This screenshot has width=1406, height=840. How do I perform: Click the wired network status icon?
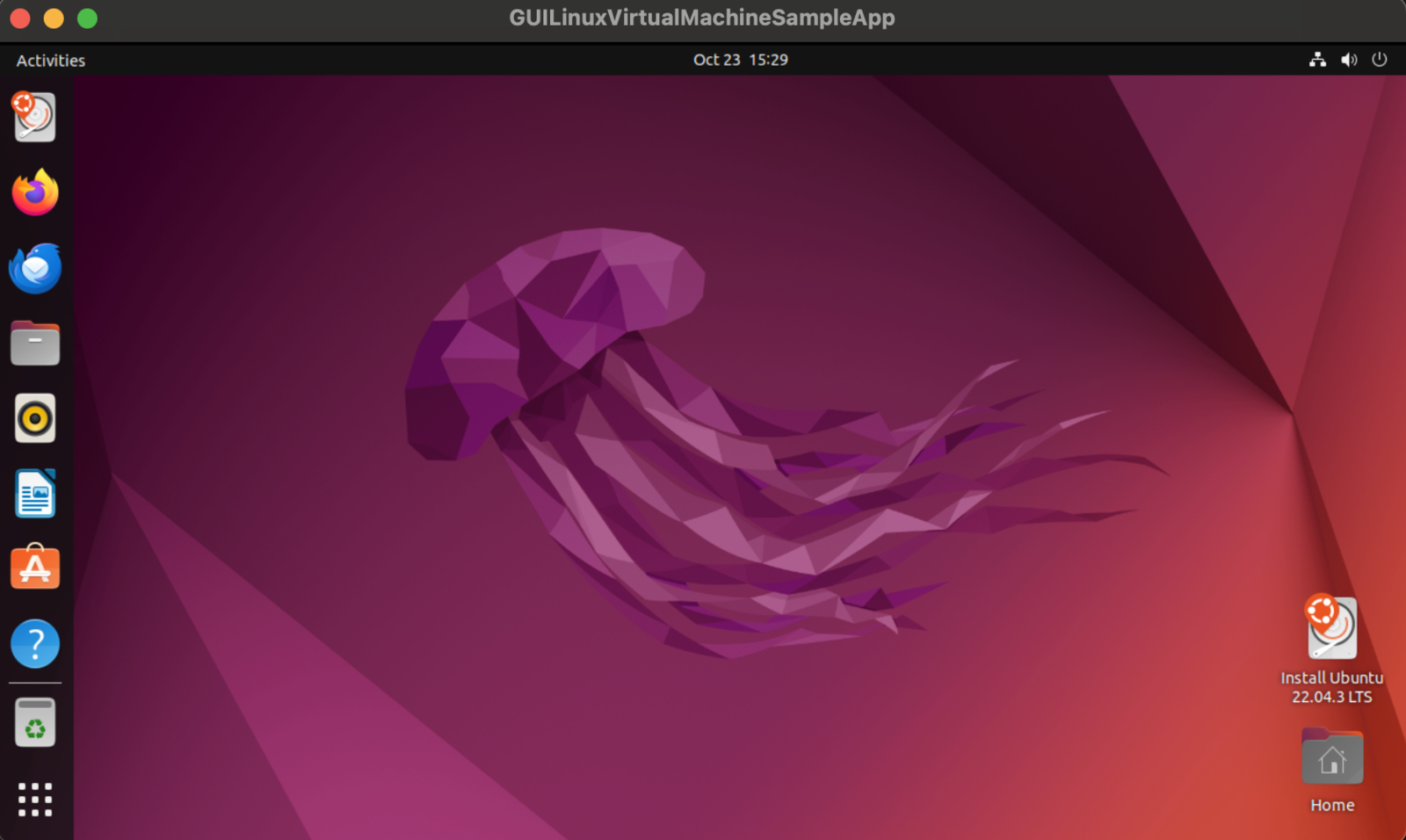coord(1317,60)
